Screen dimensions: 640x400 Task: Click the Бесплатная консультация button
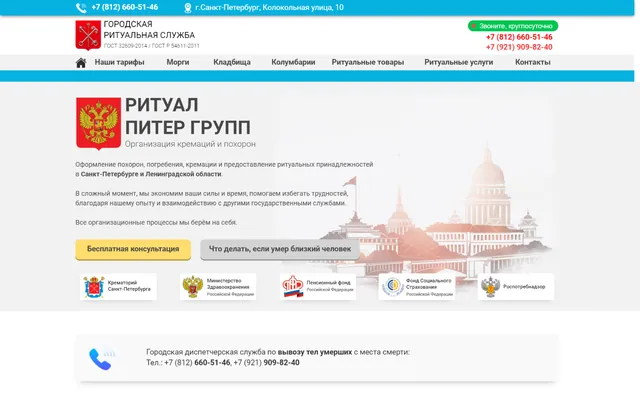[x=133, y=249]
